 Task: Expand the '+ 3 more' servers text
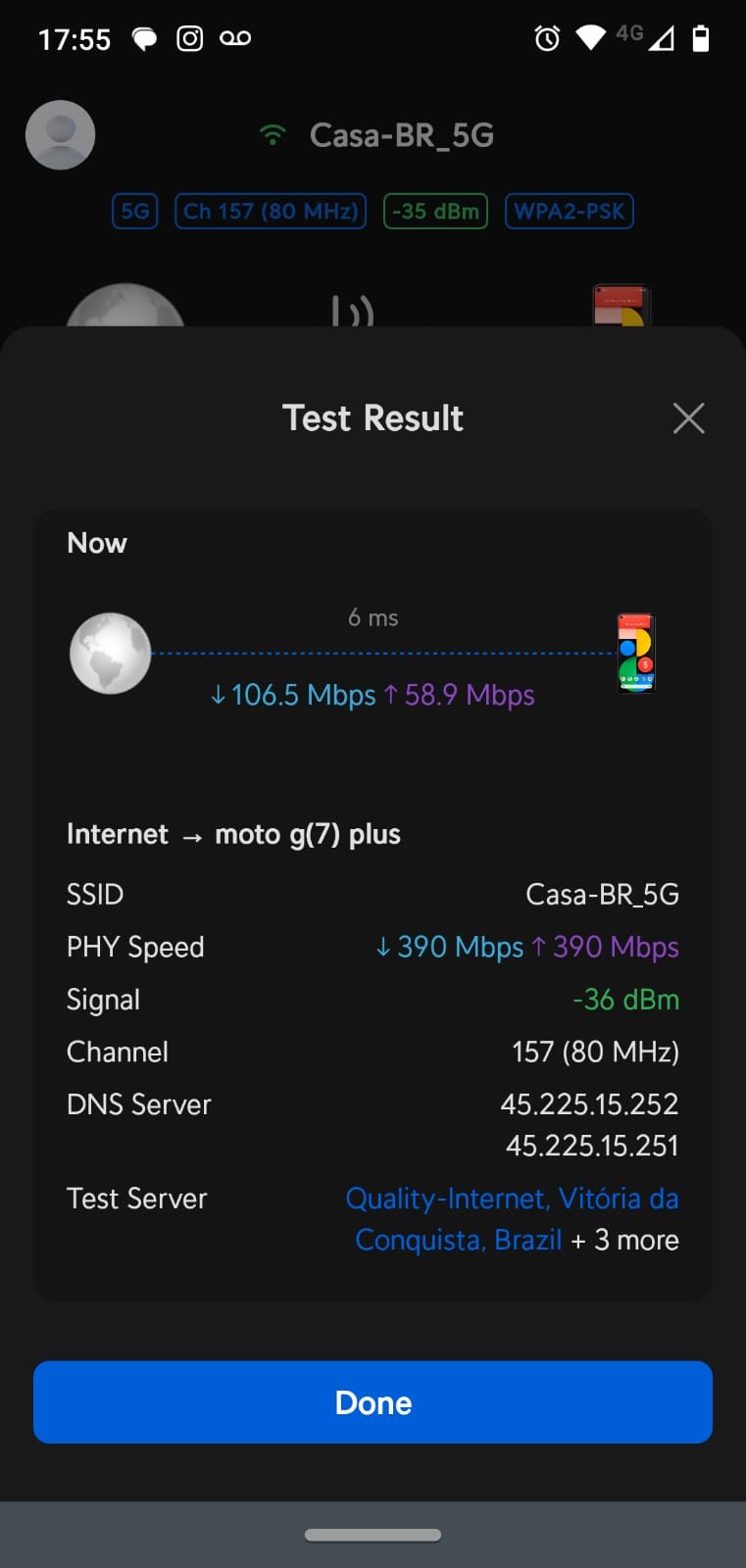coord(624,1240)
